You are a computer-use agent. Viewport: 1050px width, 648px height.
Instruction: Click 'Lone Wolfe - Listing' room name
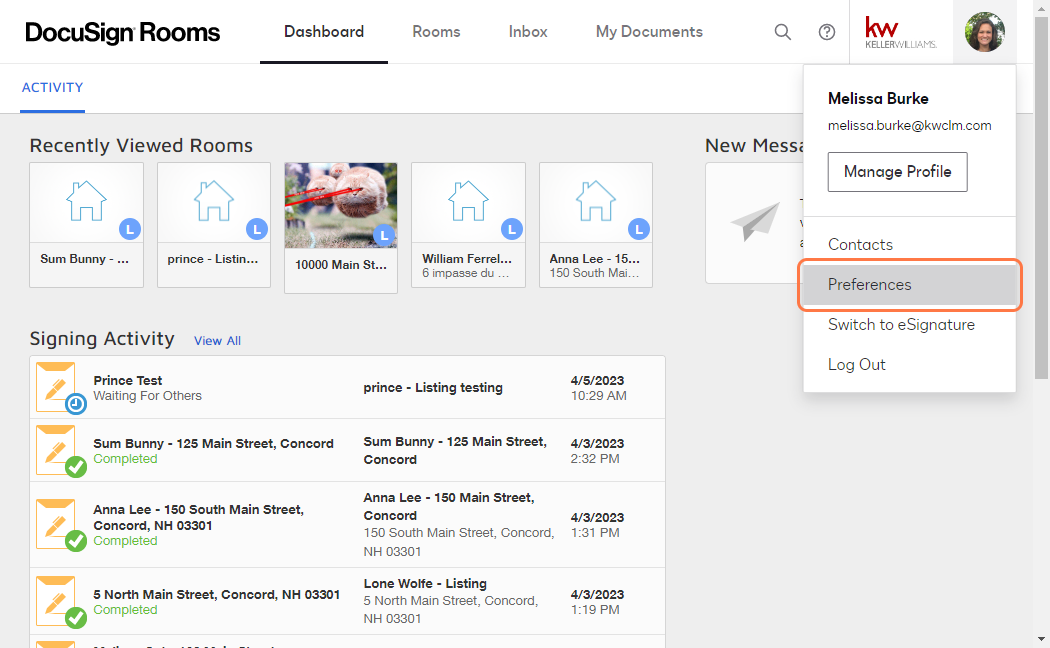pos(425,584)
